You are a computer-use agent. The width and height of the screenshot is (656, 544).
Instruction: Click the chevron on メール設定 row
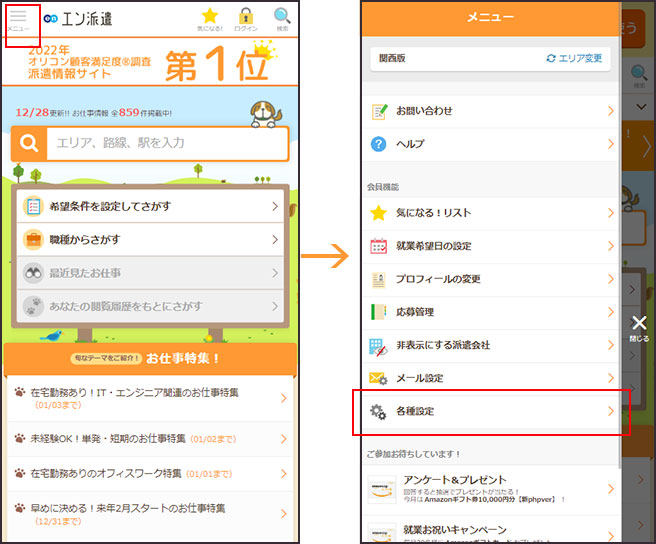point(611,378)
